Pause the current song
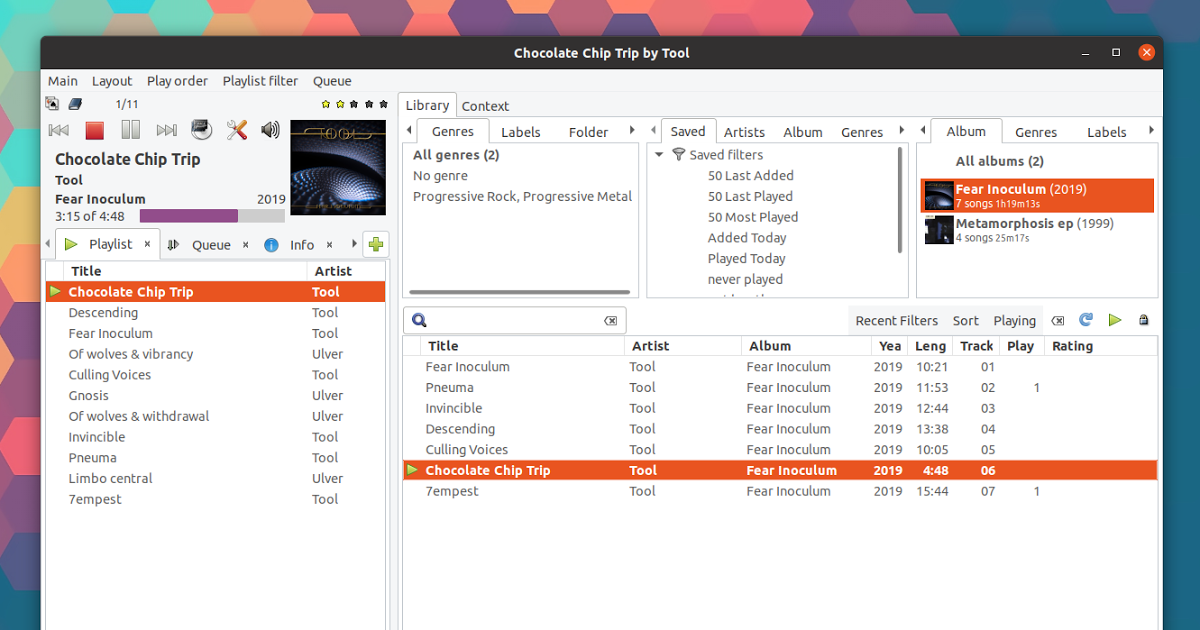This screenshot has width=1200, height=630. coord(130,130)
